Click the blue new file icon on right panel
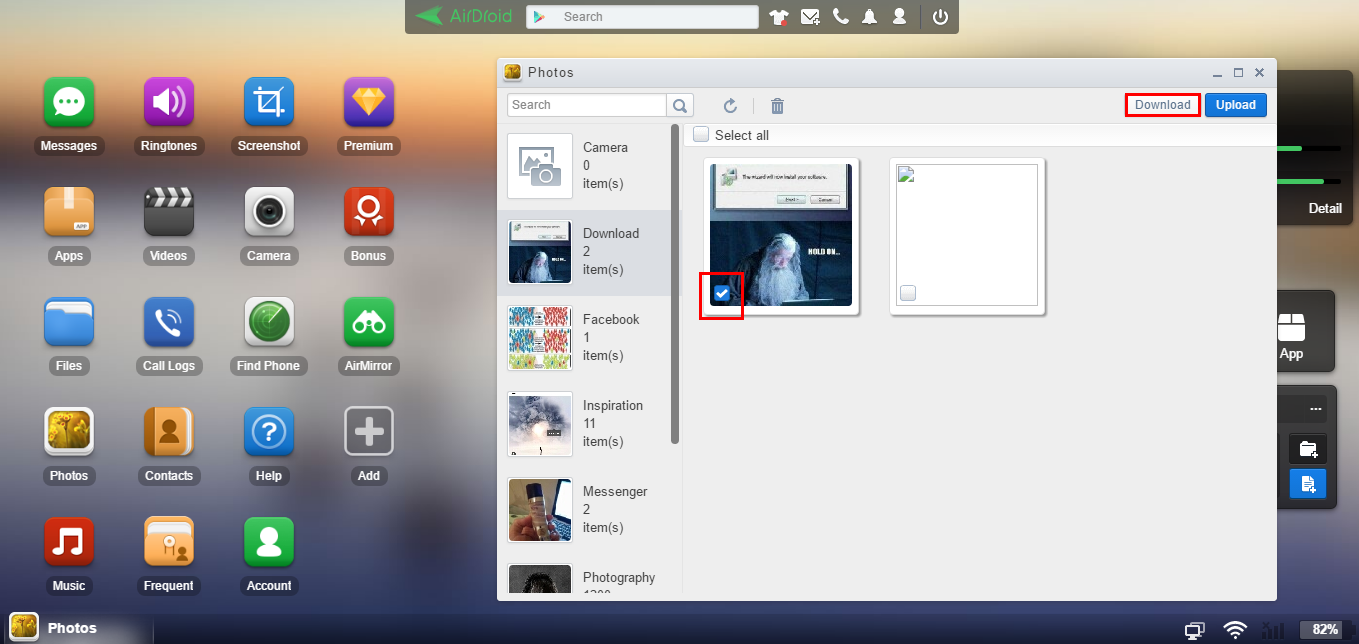Screen dimensions: 1359x644 [x=1308, y=484]
